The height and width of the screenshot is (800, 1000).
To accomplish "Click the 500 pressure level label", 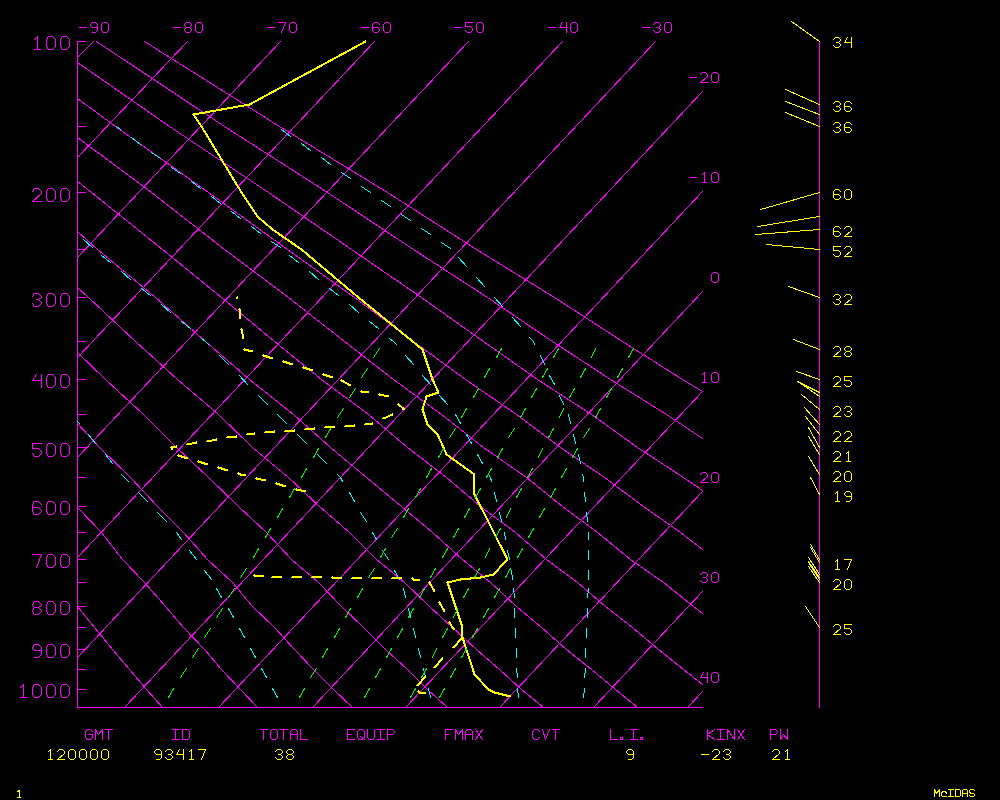I will click(49, 450).
